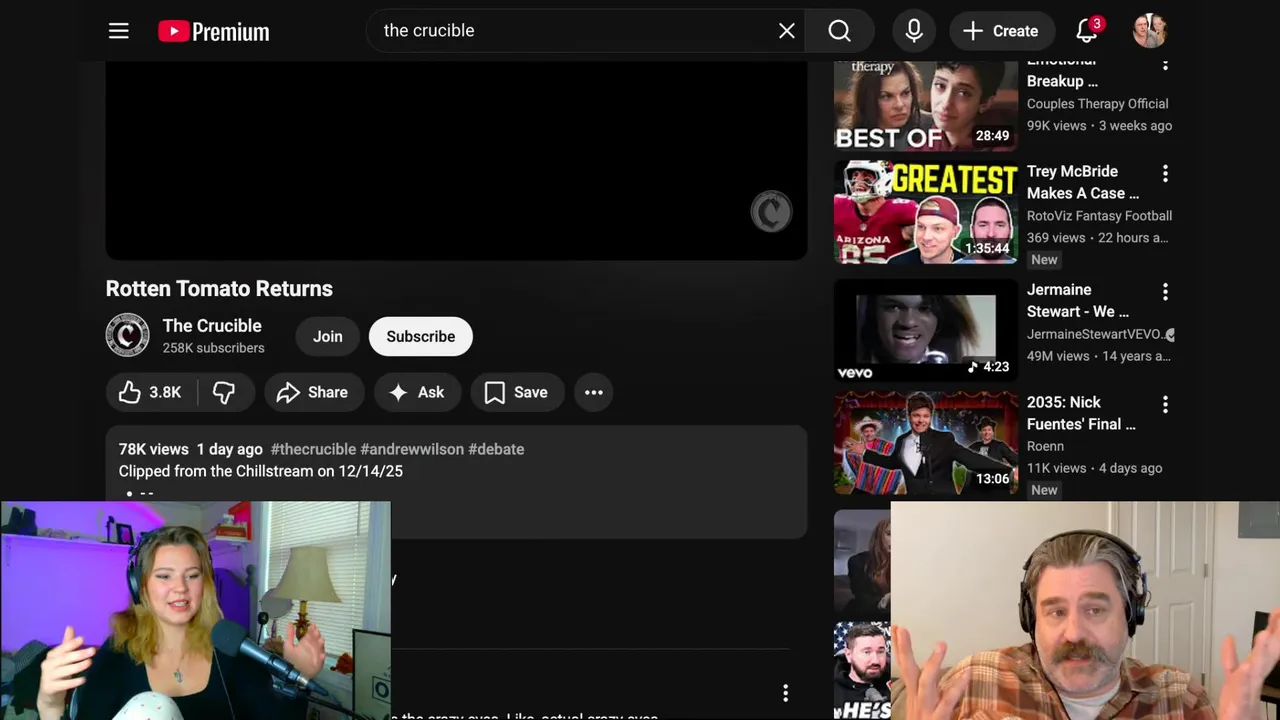The image size is (1280, 720).
Task: Open the account avatar menu
Action: (1150, 31)
